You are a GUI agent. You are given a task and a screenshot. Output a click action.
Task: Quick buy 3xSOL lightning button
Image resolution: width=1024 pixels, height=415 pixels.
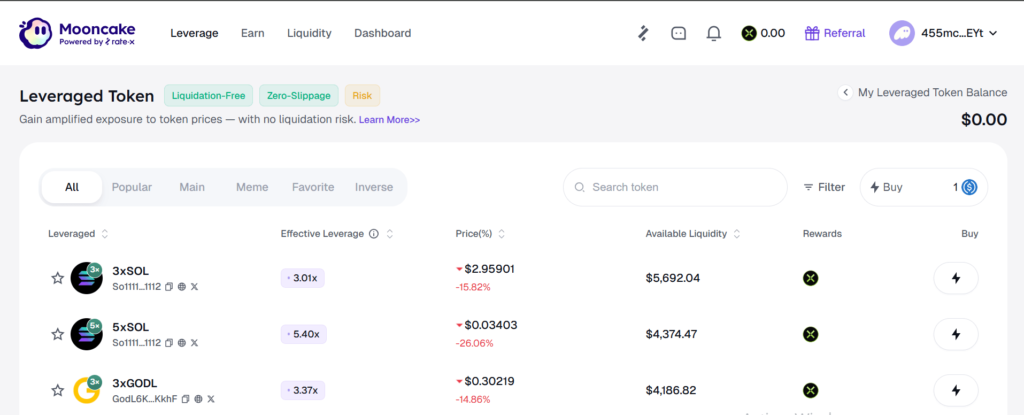[x=956, y=278]
